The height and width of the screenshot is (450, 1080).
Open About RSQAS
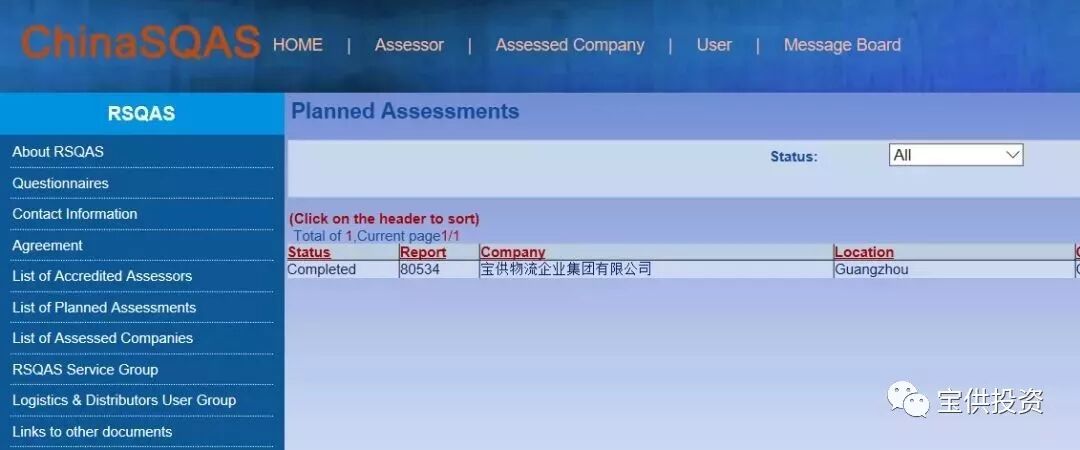point(58,152)
